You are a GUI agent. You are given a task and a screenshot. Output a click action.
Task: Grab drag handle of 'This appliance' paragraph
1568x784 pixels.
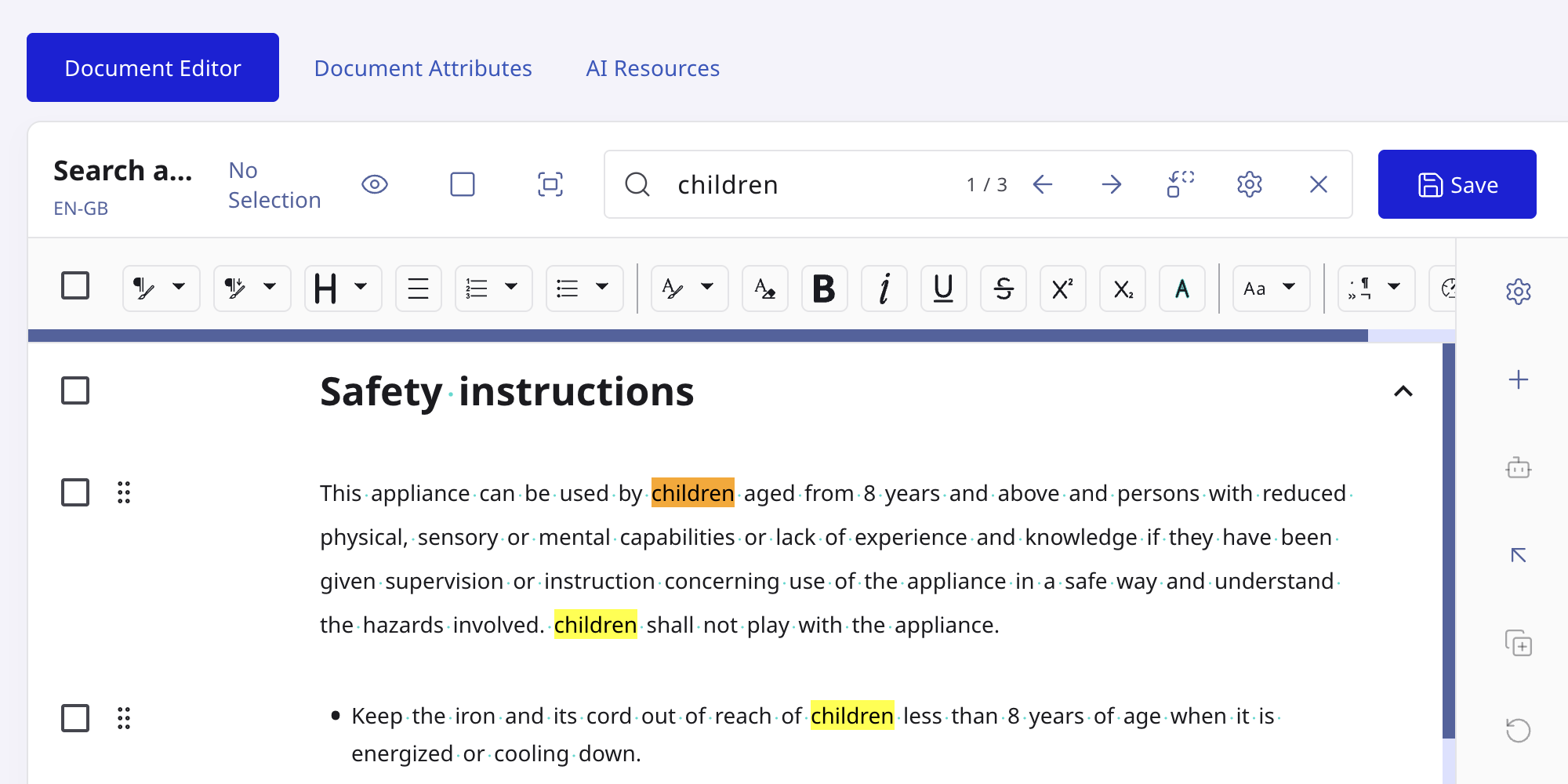124,492
